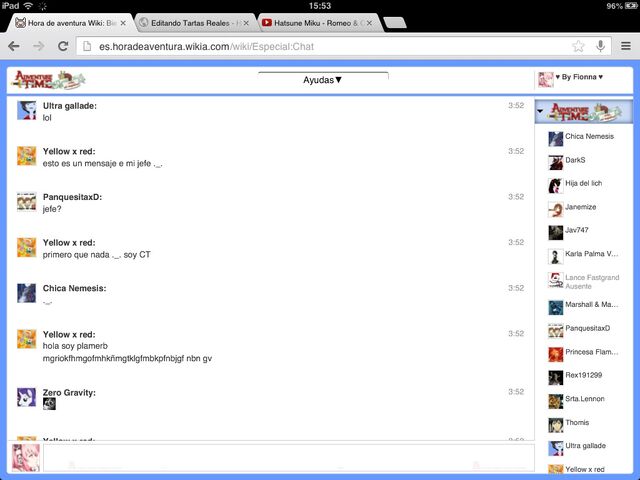The height and width of the screenshot is (480, 640).
Task: Click Zero Gravity's avatar in the chat
Action: point(27,398)
